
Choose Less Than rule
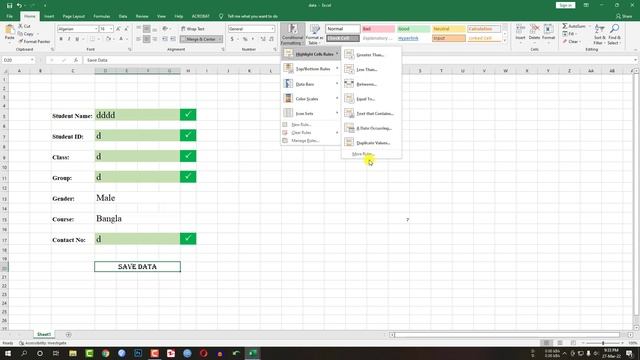371,69
